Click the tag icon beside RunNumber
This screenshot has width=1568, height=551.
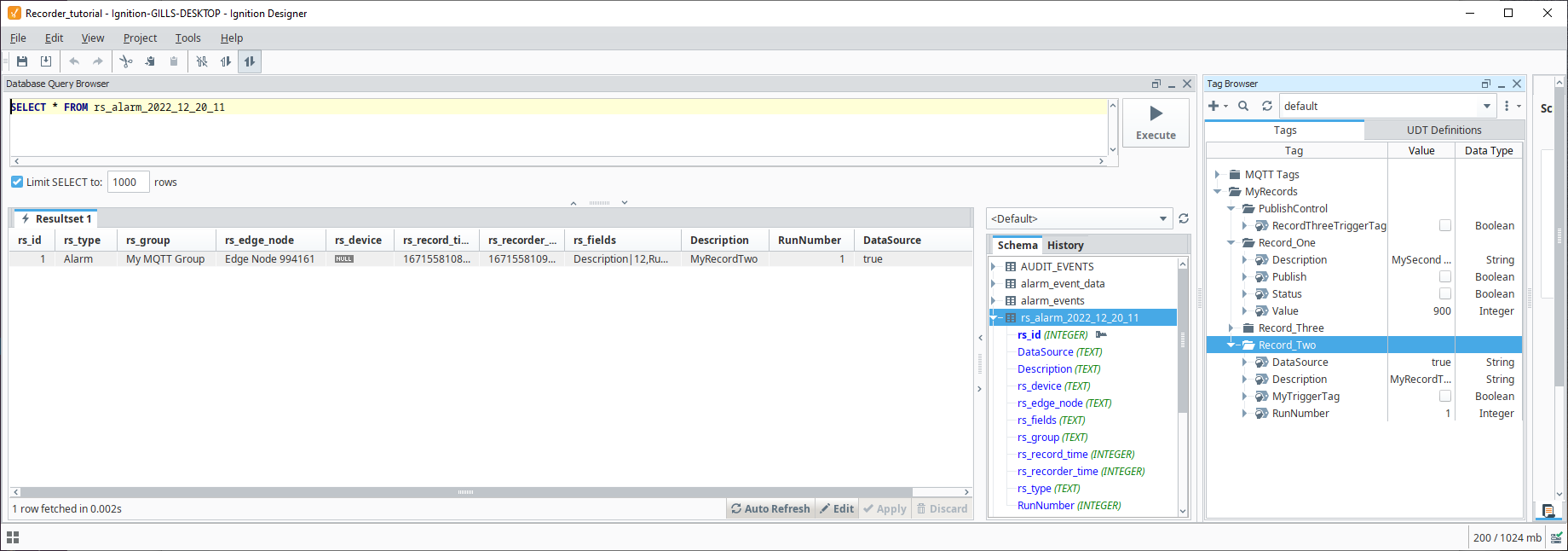click(1262, 414)
